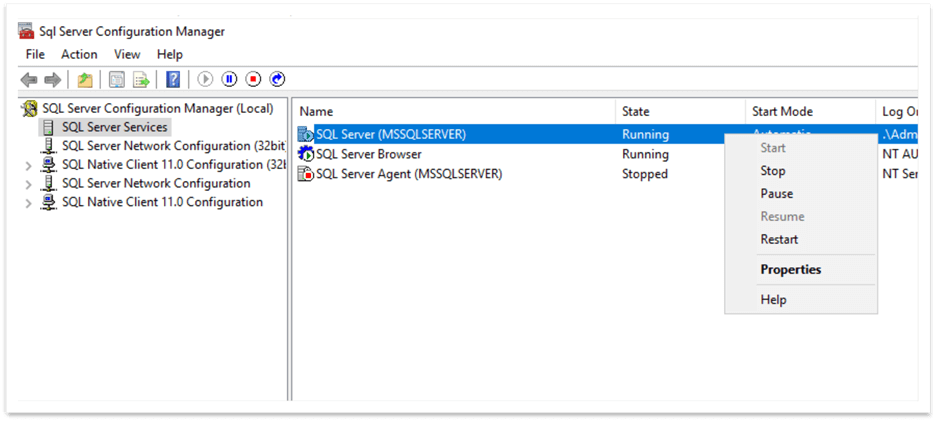Open the Help toolbar question-mark icon
937x422 pixels.
point(173,80)
